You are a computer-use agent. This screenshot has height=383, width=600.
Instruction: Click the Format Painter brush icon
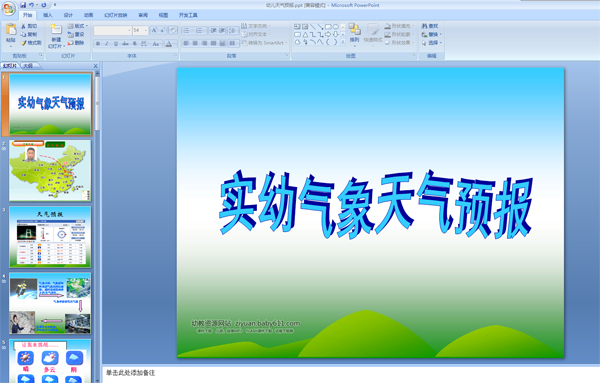click(24, 43)
